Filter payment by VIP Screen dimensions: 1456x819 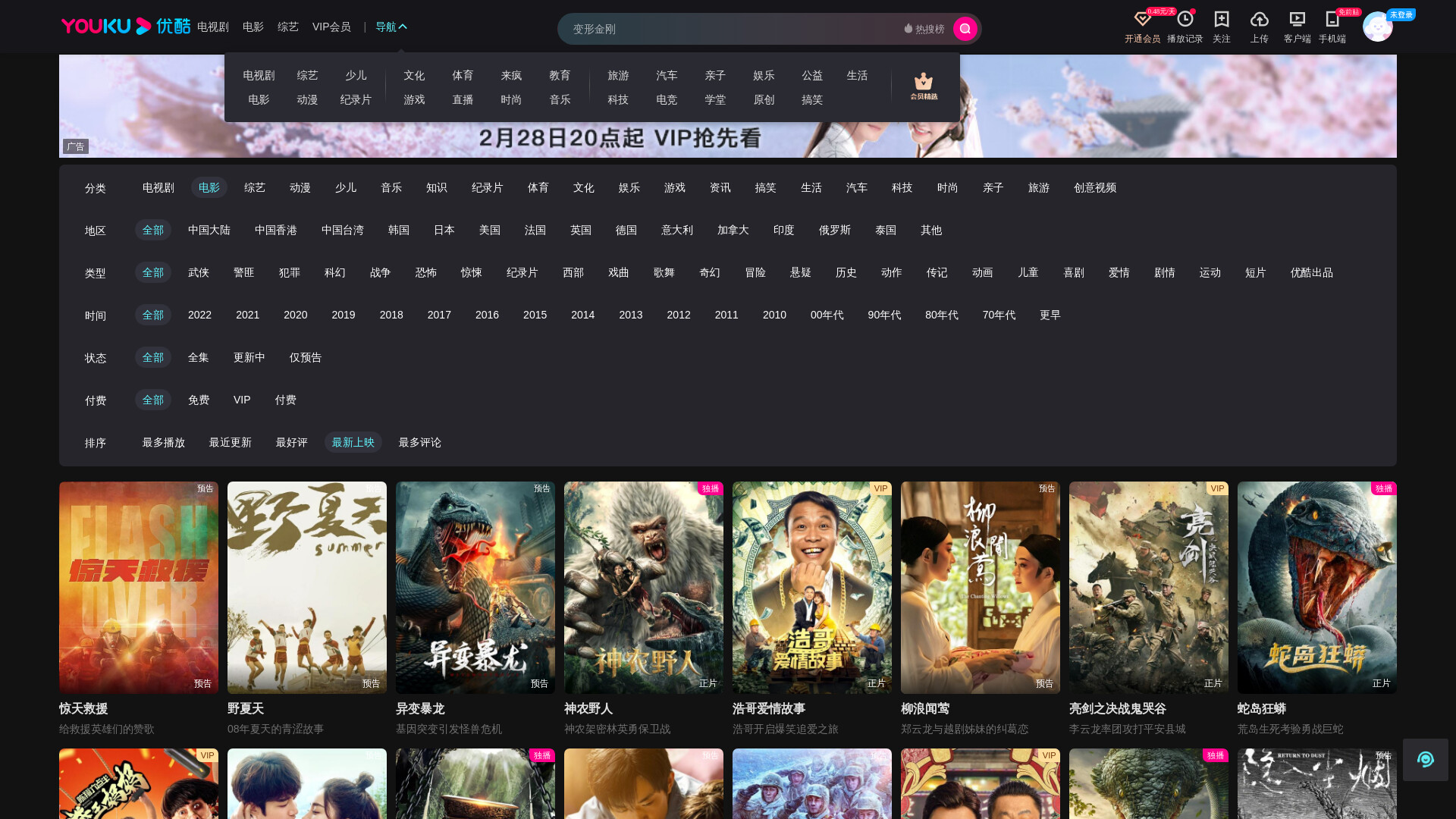coord(242,400)
